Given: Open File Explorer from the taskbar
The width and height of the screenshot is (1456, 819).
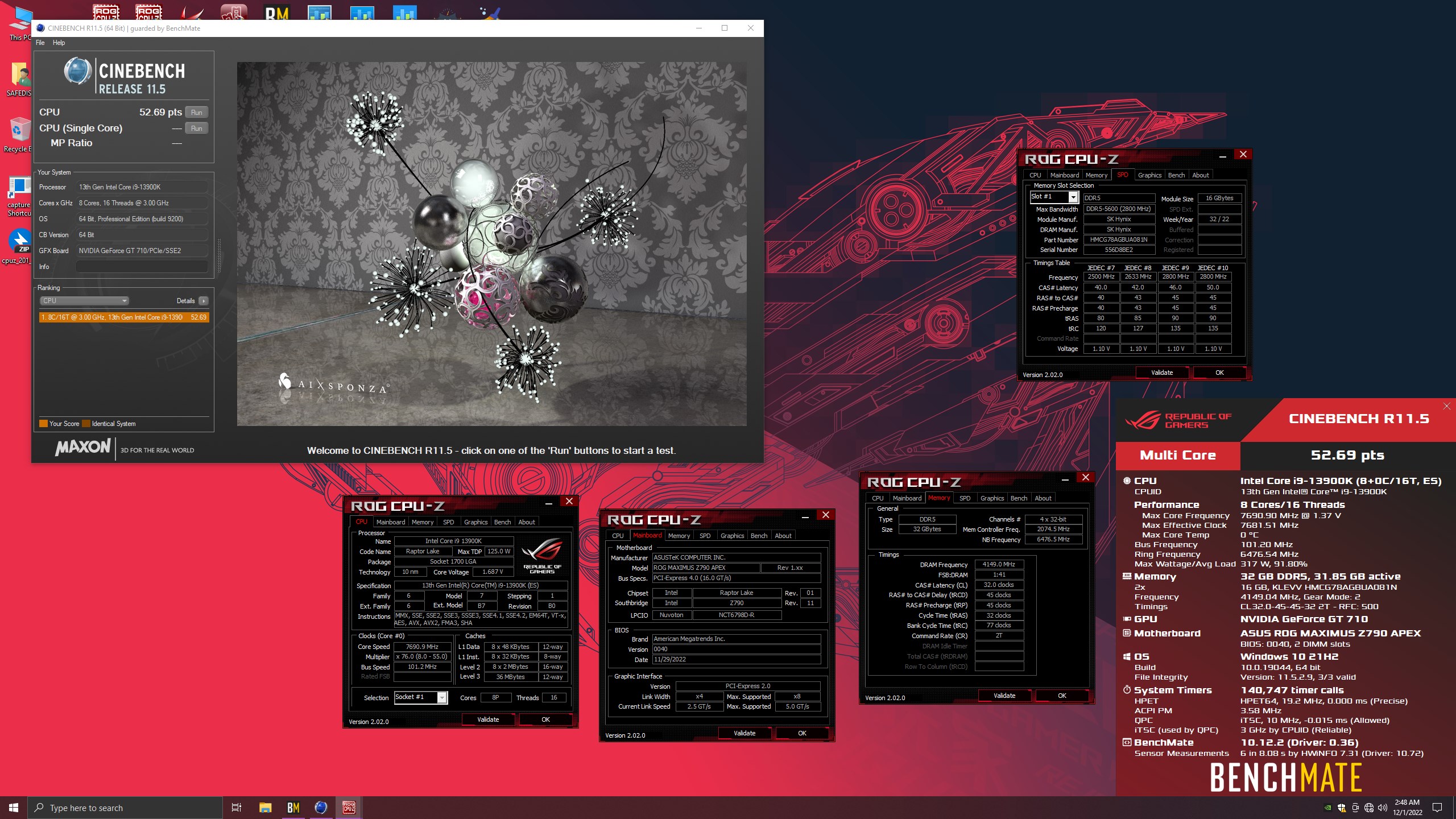Looking at the screenshot, I should [265, 808].
